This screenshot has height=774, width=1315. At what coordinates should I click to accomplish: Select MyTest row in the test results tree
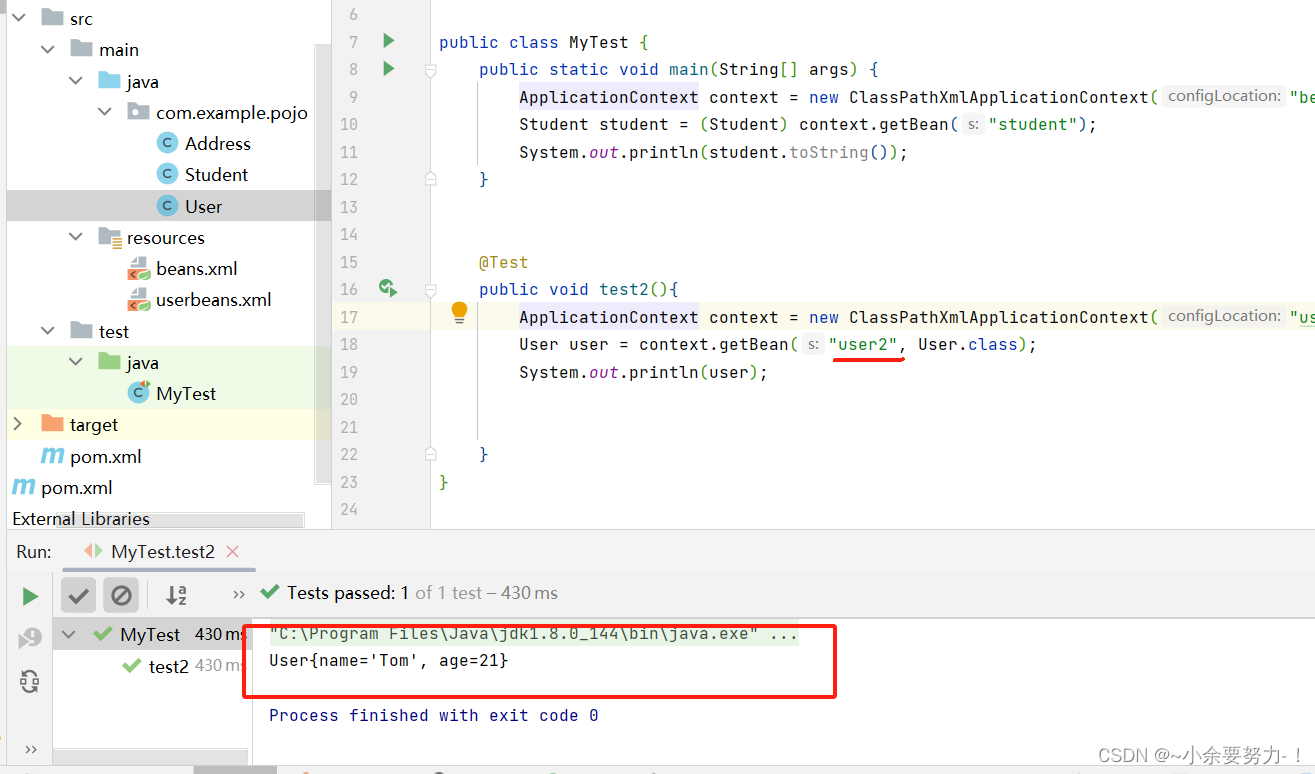(x=150, y=634)
